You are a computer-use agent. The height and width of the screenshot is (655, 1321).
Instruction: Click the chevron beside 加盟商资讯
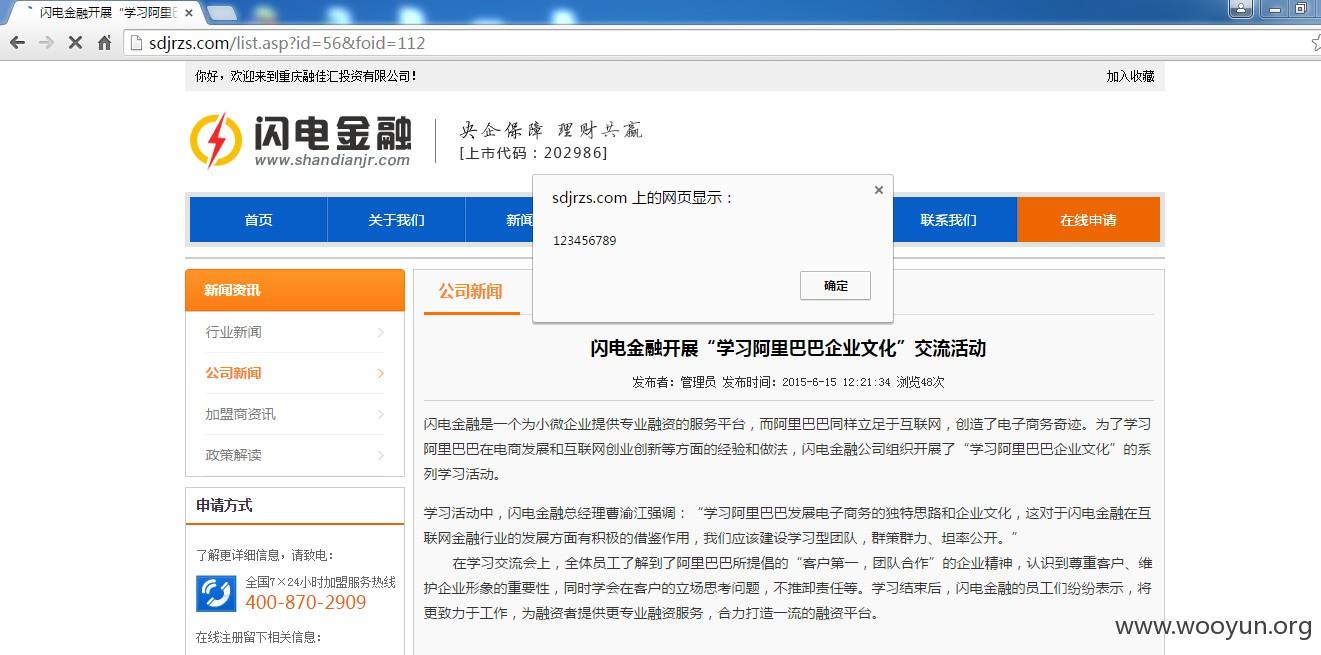pyautogui.click(x=380, y=414)
